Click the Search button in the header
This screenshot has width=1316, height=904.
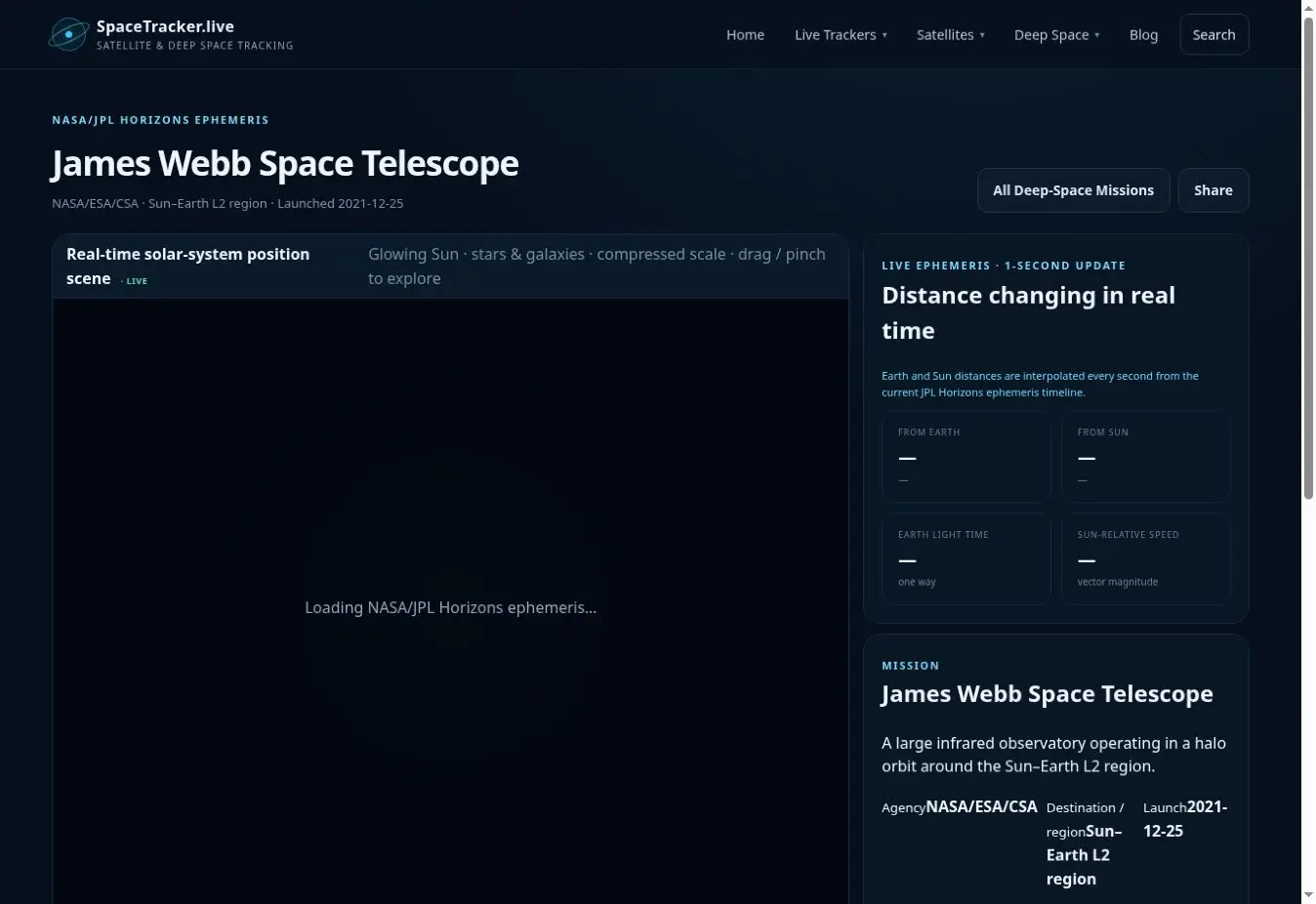click(x=1213, y=34)
